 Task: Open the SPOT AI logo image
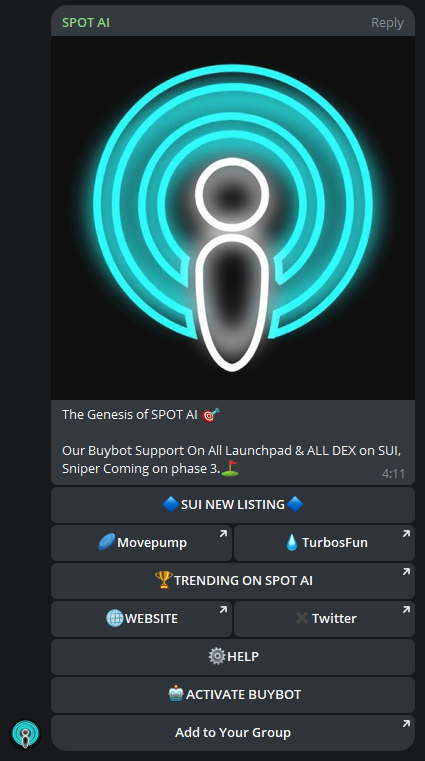pos(233,218)
